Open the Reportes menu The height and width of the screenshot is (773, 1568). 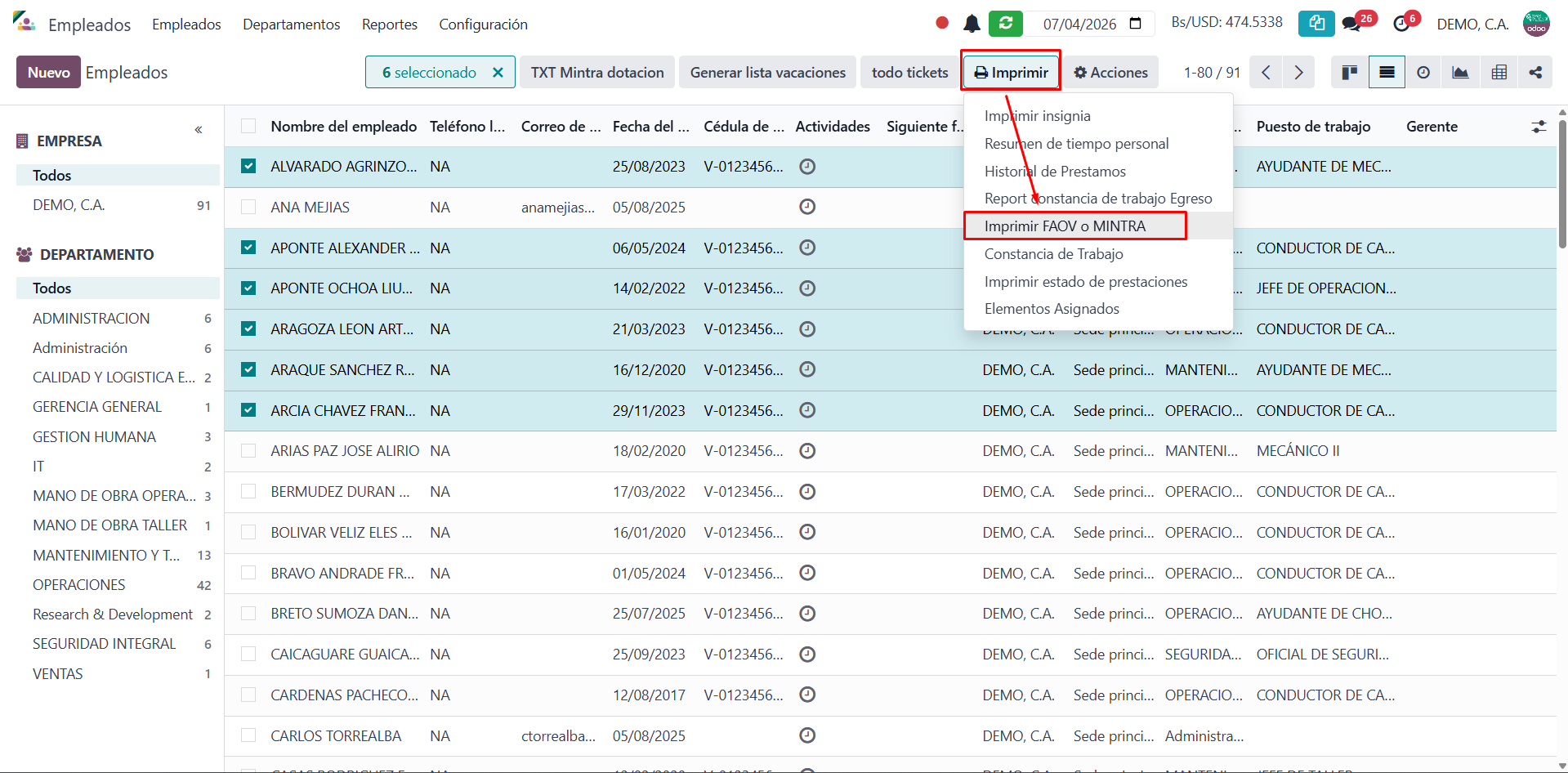point(389,25)
